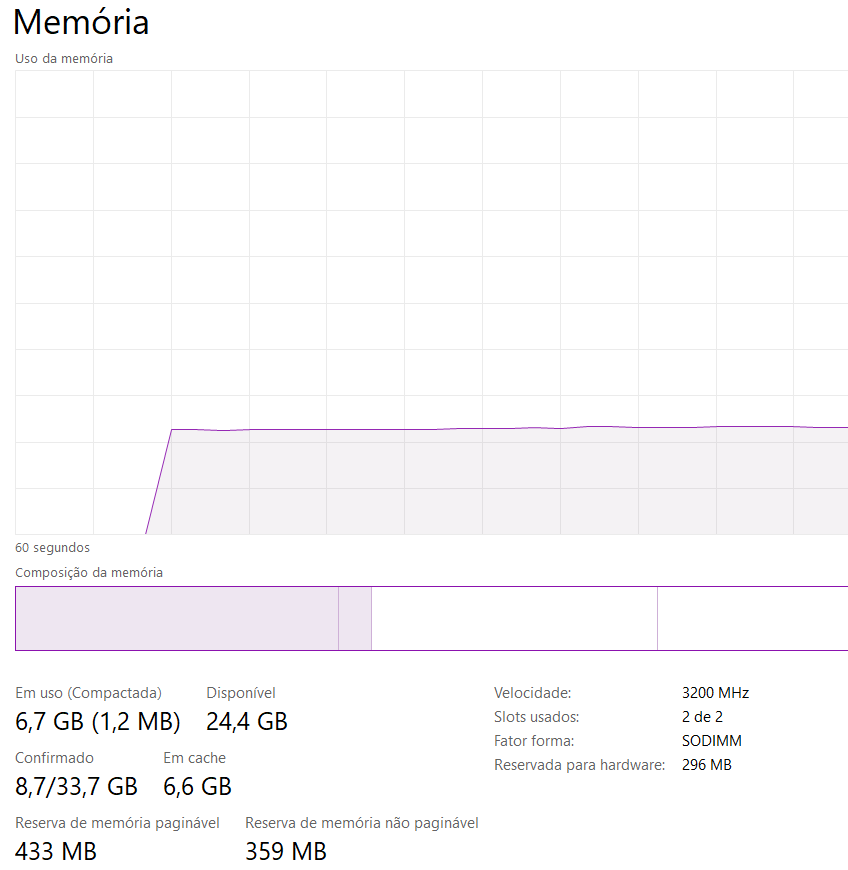Click the free segment of the composition bar
848x870 pixels.
point(753,618)
